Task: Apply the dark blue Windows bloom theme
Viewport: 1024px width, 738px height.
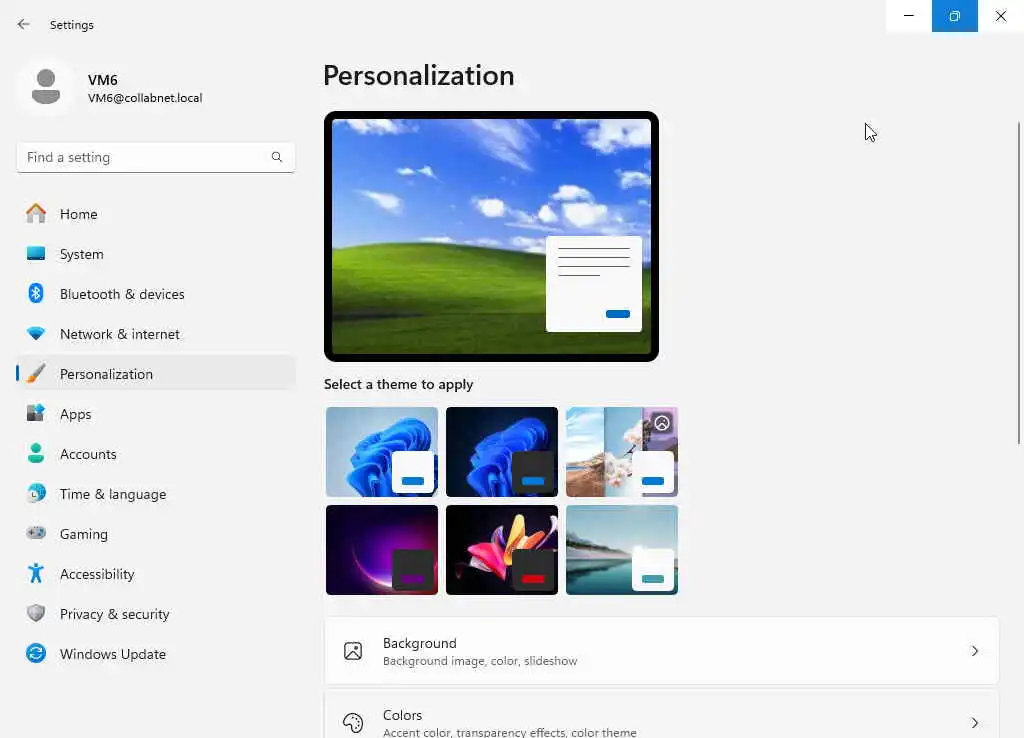Action: pos(502,452)
